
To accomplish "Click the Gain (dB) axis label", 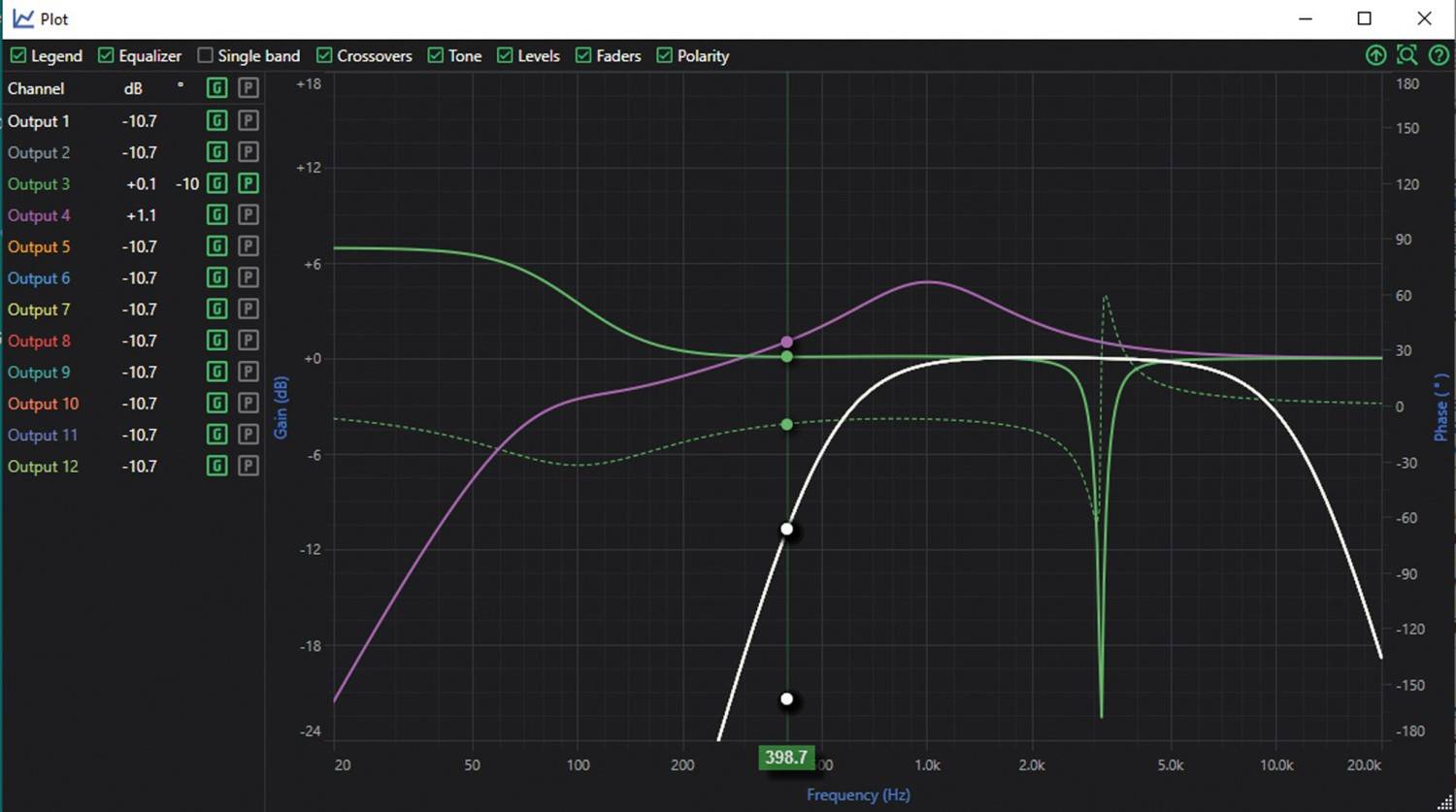I will click(x=281, y=407).
